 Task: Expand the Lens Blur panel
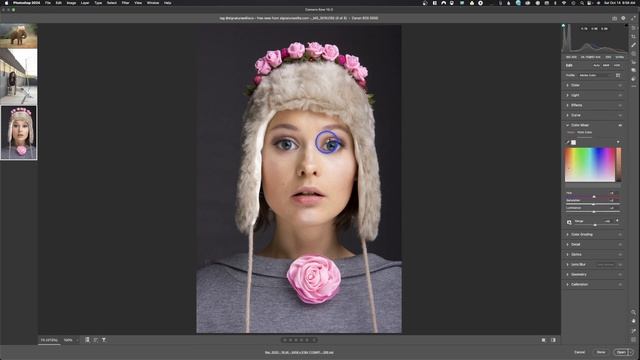pyautogui.click(x=568, y=264)
